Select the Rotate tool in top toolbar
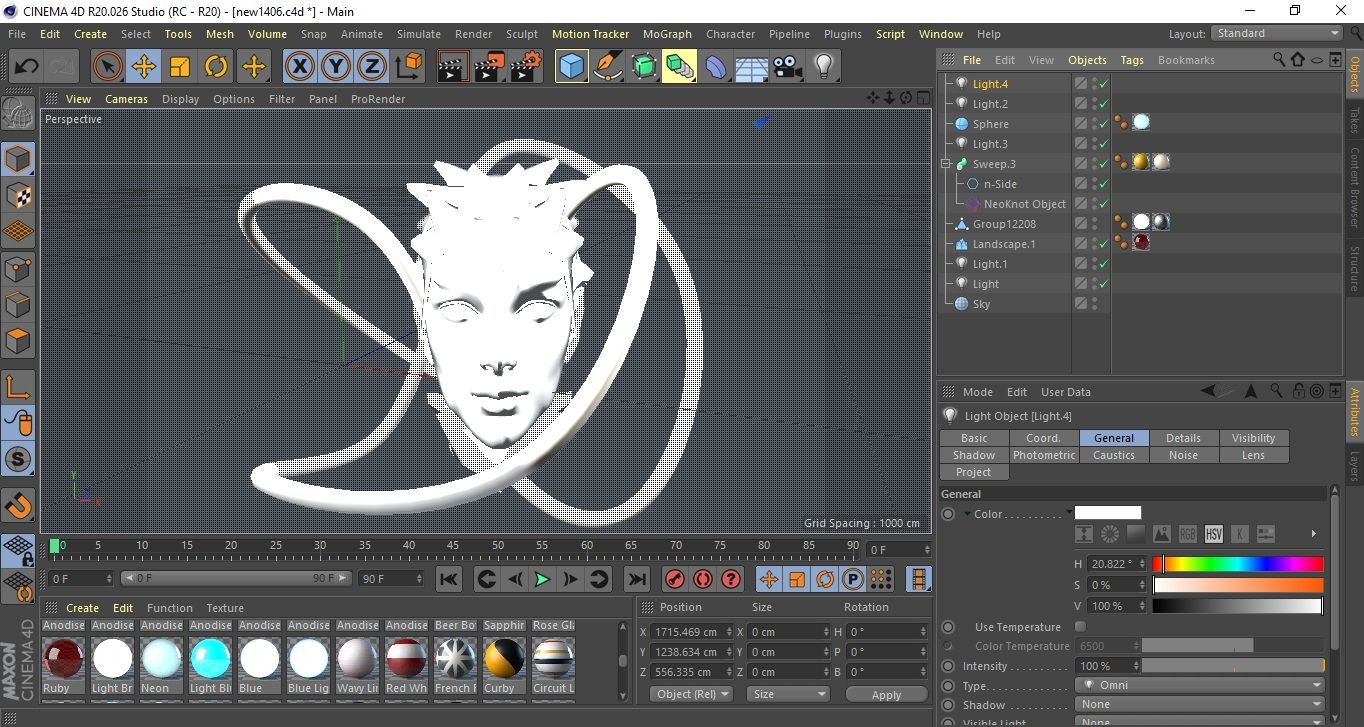 (216, 67)
